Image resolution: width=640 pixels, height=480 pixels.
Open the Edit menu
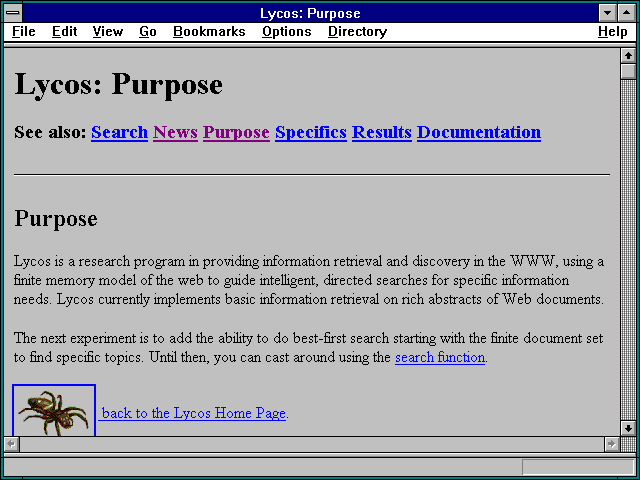(64, 32)
